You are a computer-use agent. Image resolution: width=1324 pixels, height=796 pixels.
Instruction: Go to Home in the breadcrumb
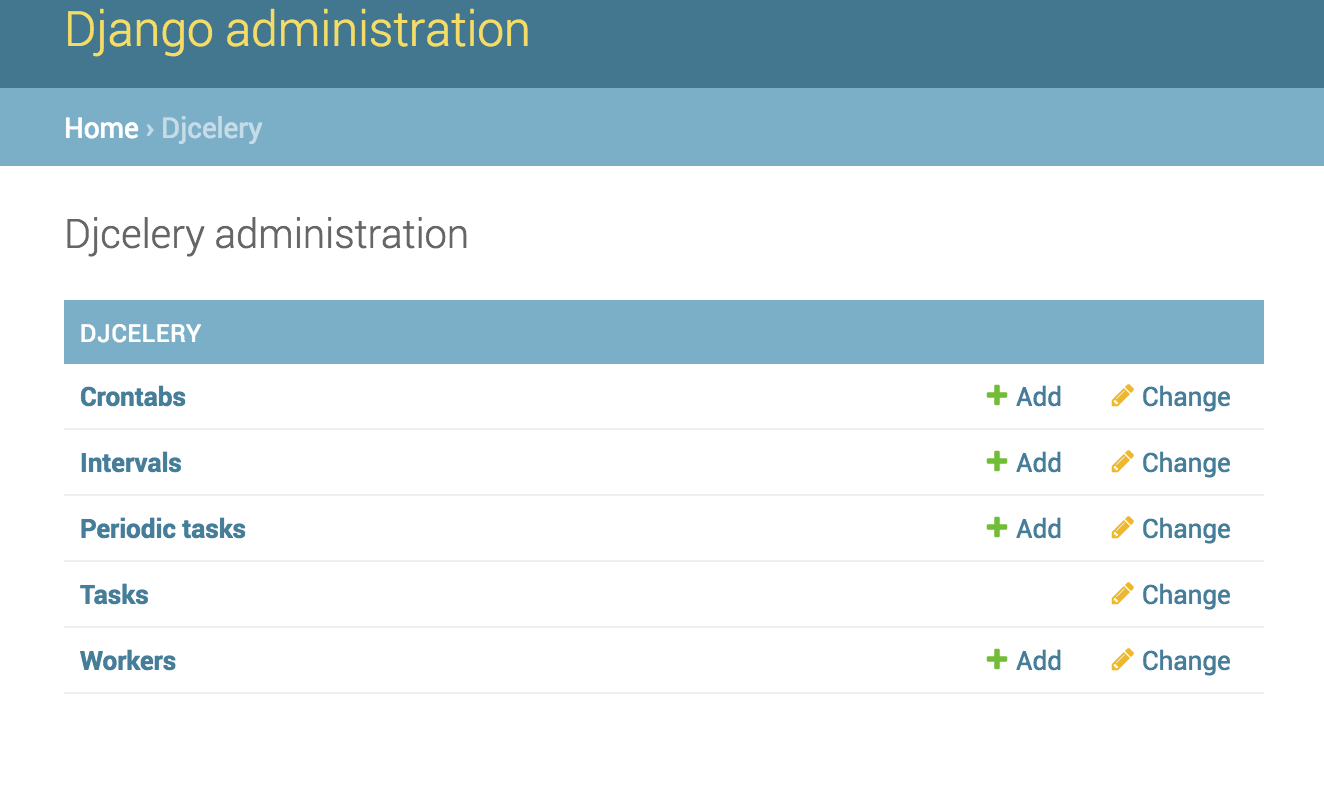pyautogui.click(x=101, y=128)
